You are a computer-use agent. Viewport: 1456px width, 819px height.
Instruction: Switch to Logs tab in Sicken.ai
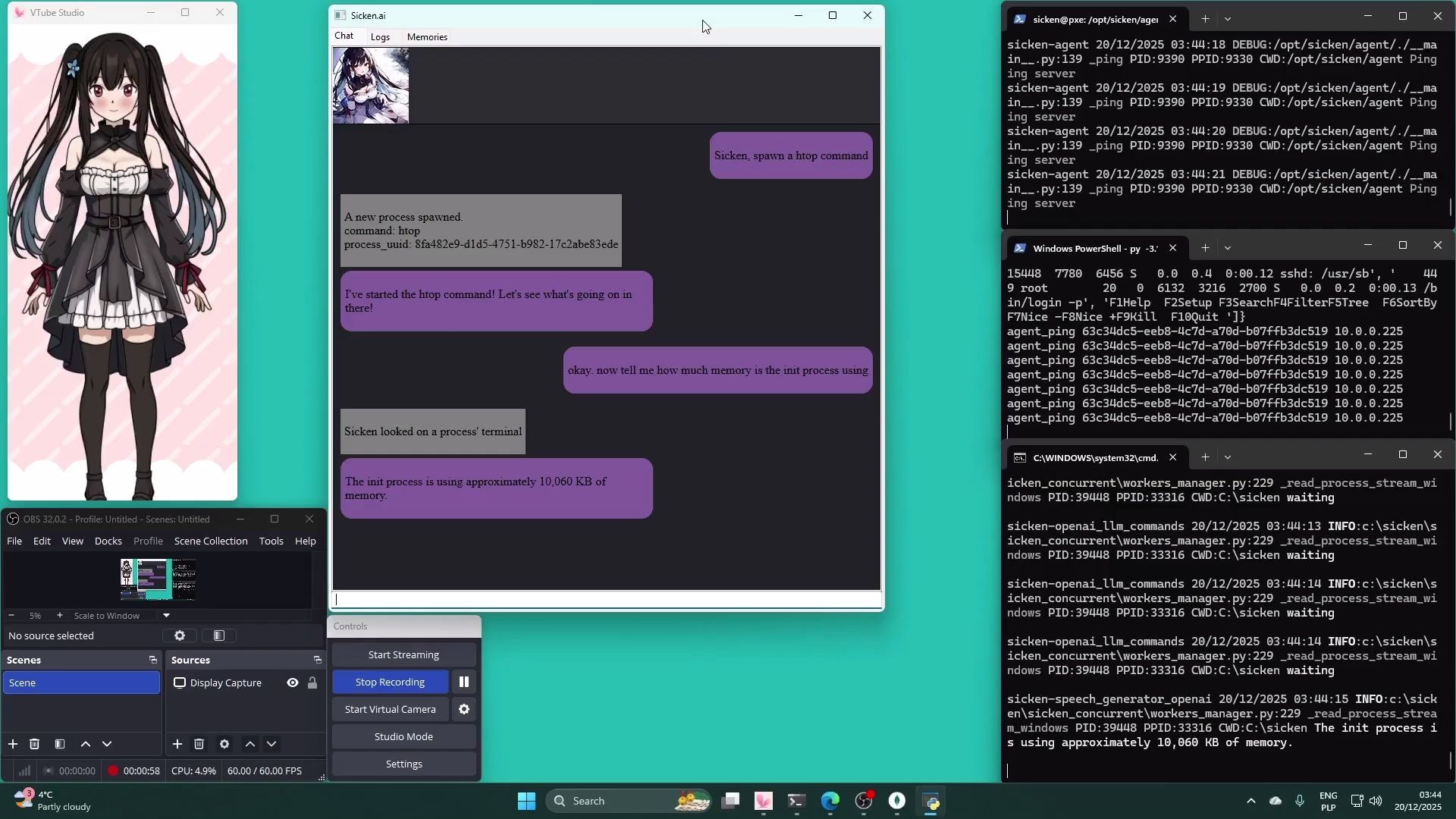(380, 36)
